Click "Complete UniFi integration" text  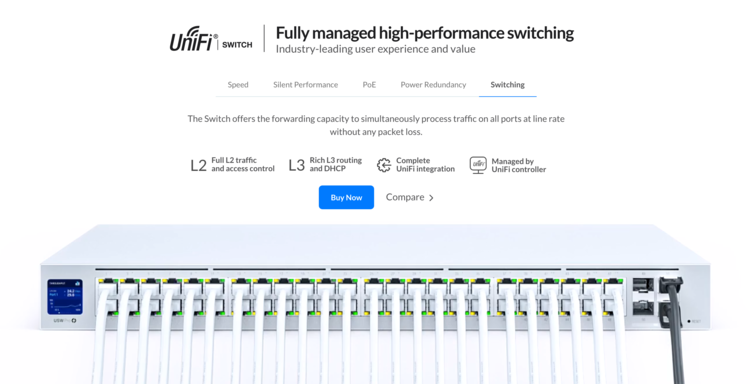coord(425,165)
